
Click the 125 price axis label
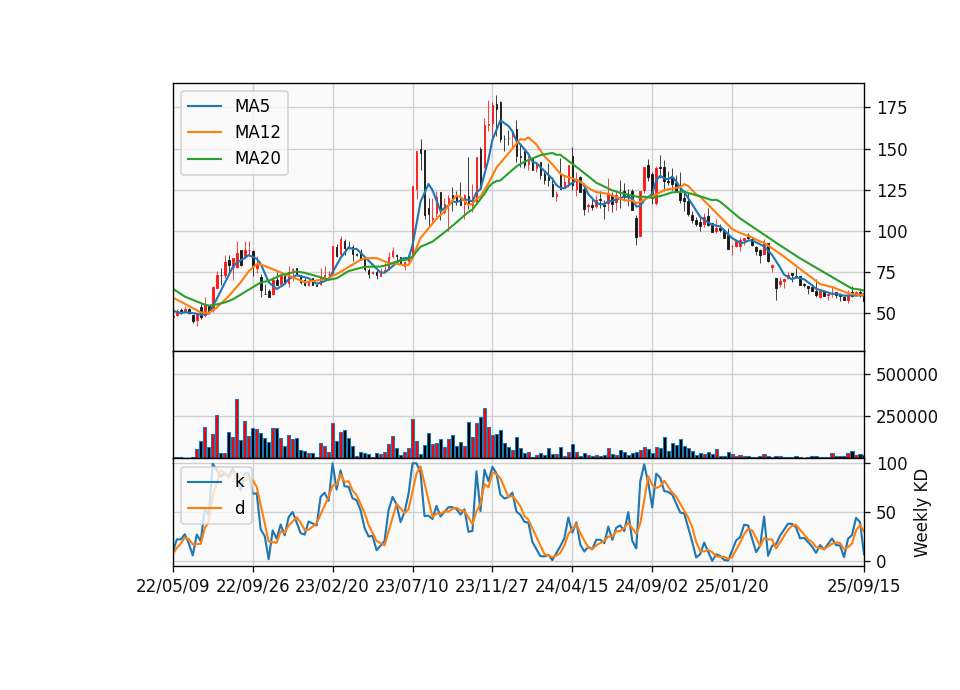(x=891, y=190)
